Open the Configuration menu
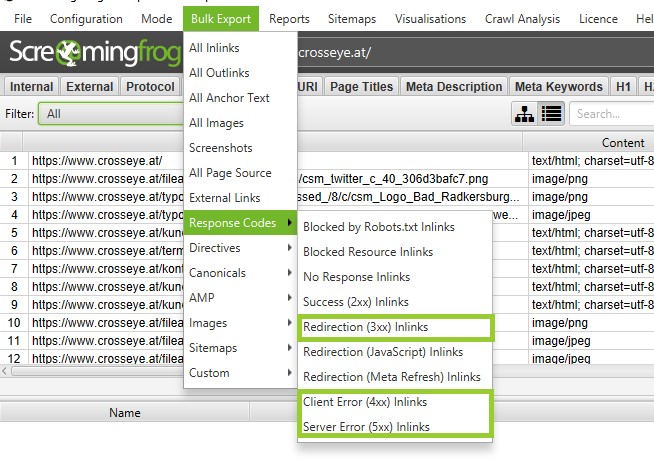 point(86,19)
